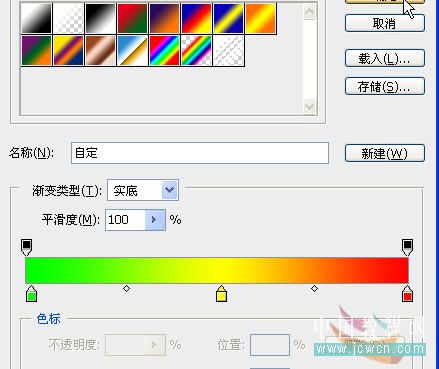The image size is (439, 369).
Task: Choose the transparent rainbow gradient preset
Action: click(x=197, y=51)
